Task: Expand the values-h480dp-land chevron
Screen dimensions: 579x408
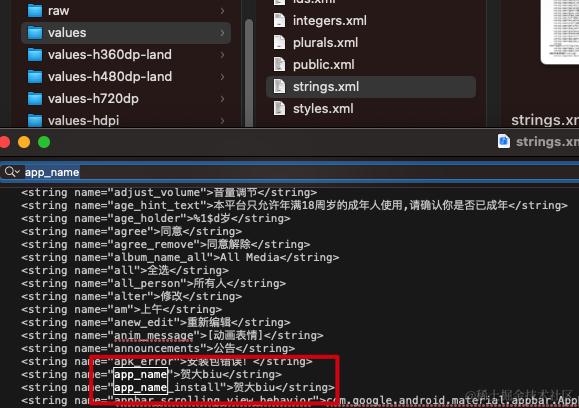Action: (x=222, y=77)
